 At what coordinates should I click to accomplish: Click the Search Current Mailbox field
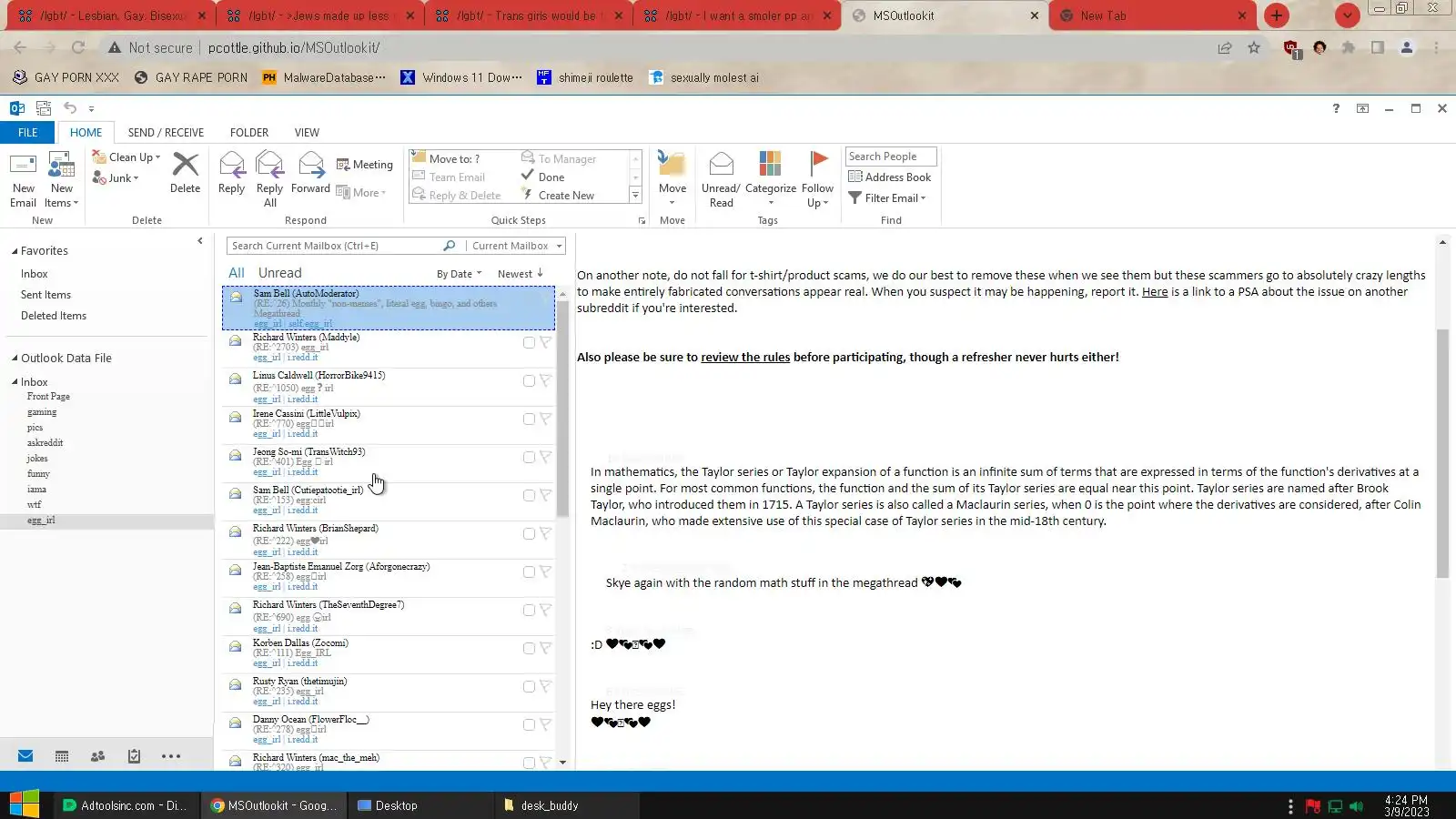click(x=334, y=246)
